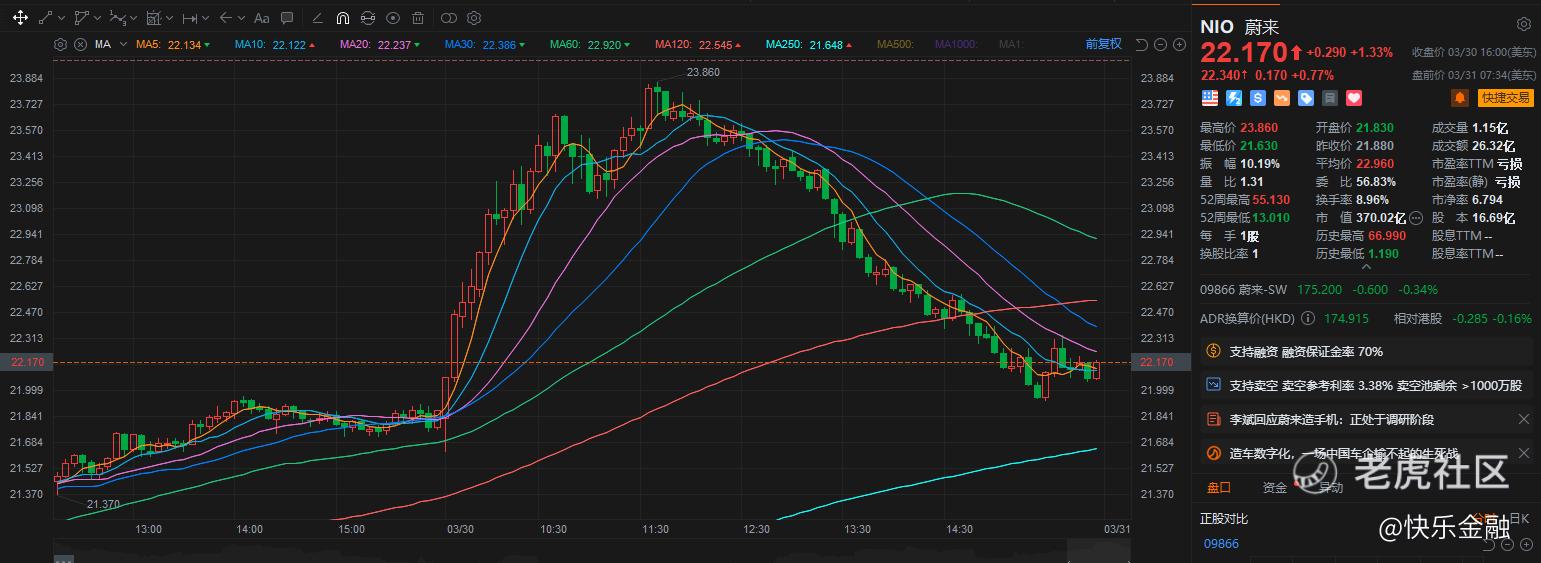Add a comment bubble note
Viewport: 1541px width, 563px height.
click(288, 18)
